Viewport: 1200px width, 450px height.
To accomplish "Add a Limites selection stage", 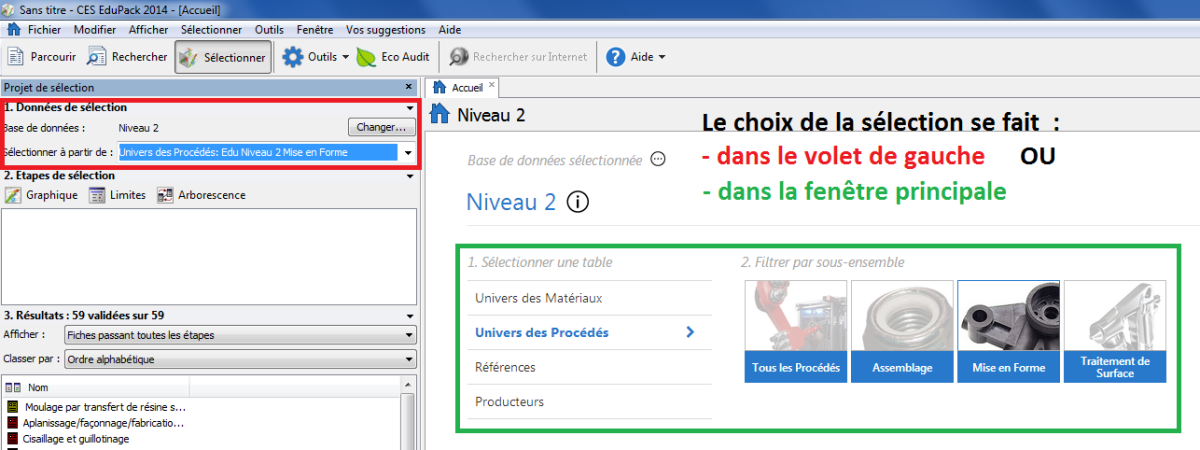I will pyautogui.click(x=117, y=195).
